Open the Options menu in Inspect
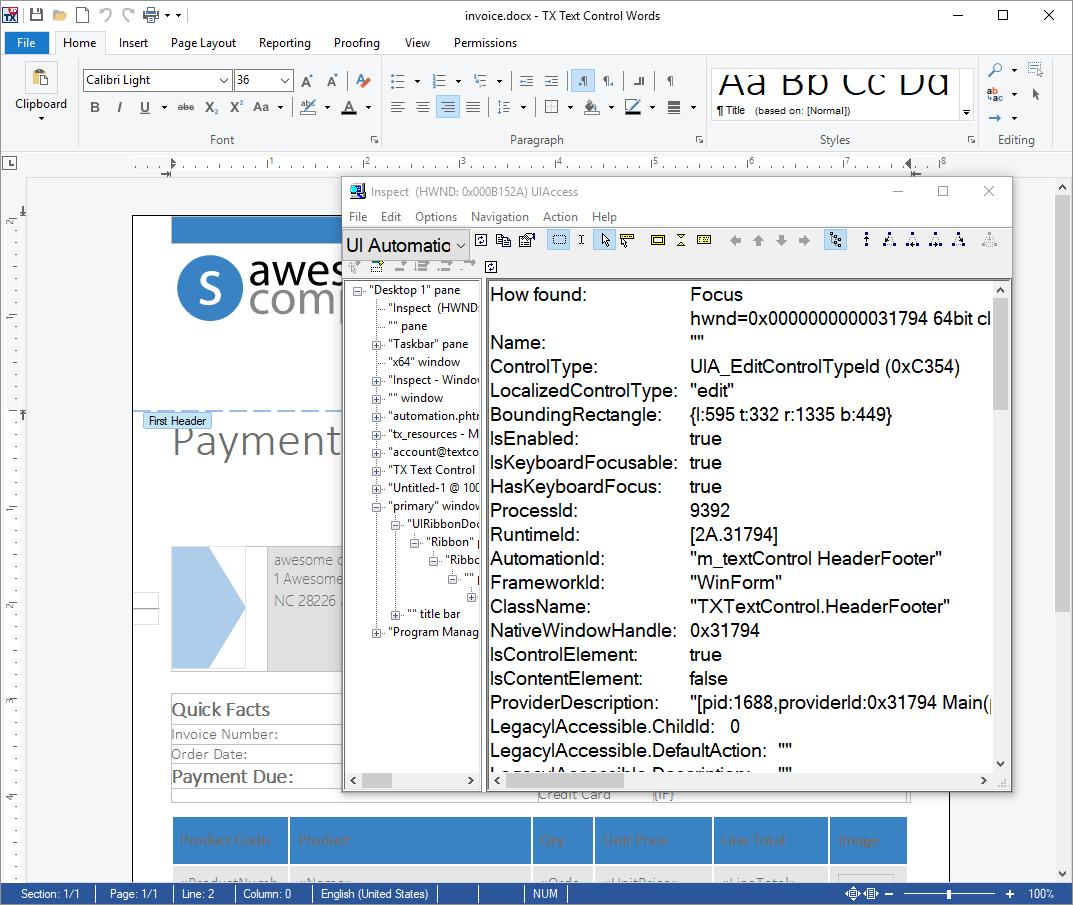Screen dimensions: 1073x905 coord(436,216)
